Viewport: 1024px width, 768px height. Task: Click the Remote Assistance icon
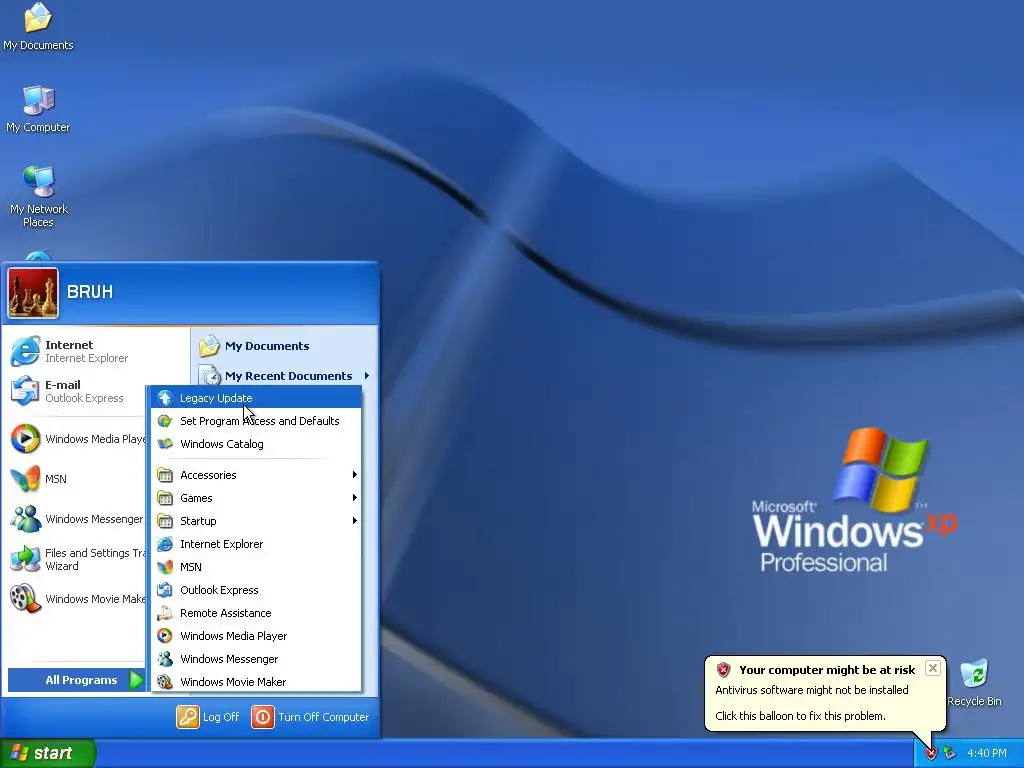point(165,613)
